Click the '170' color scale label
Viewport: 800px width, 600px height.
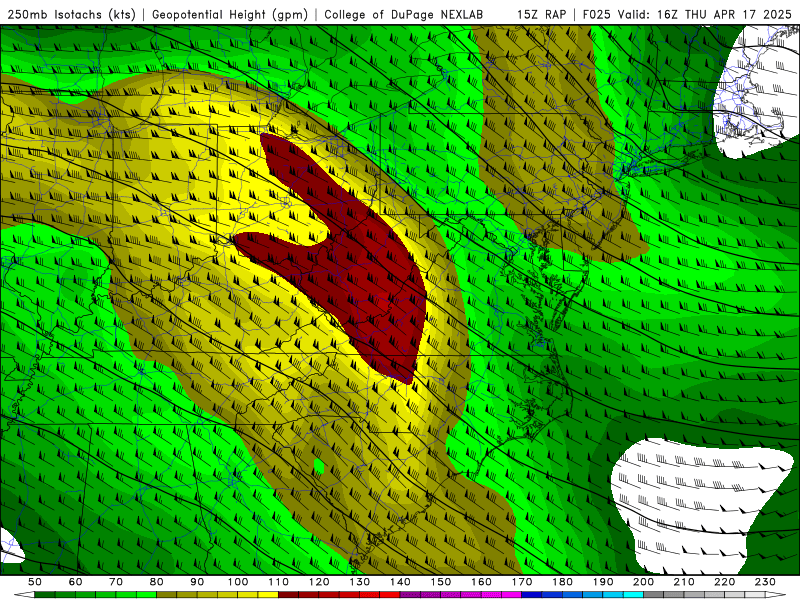[x=521, y=582]
